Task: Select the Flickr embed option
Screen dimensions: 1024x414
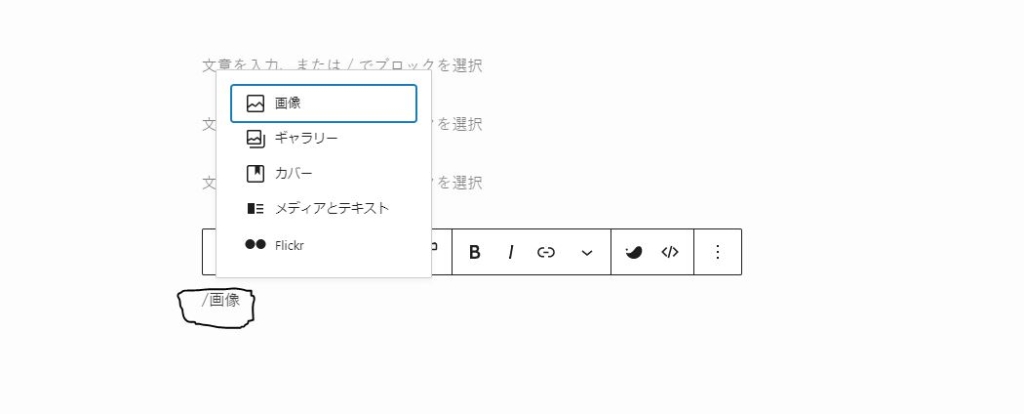Action: pos(289,244)
